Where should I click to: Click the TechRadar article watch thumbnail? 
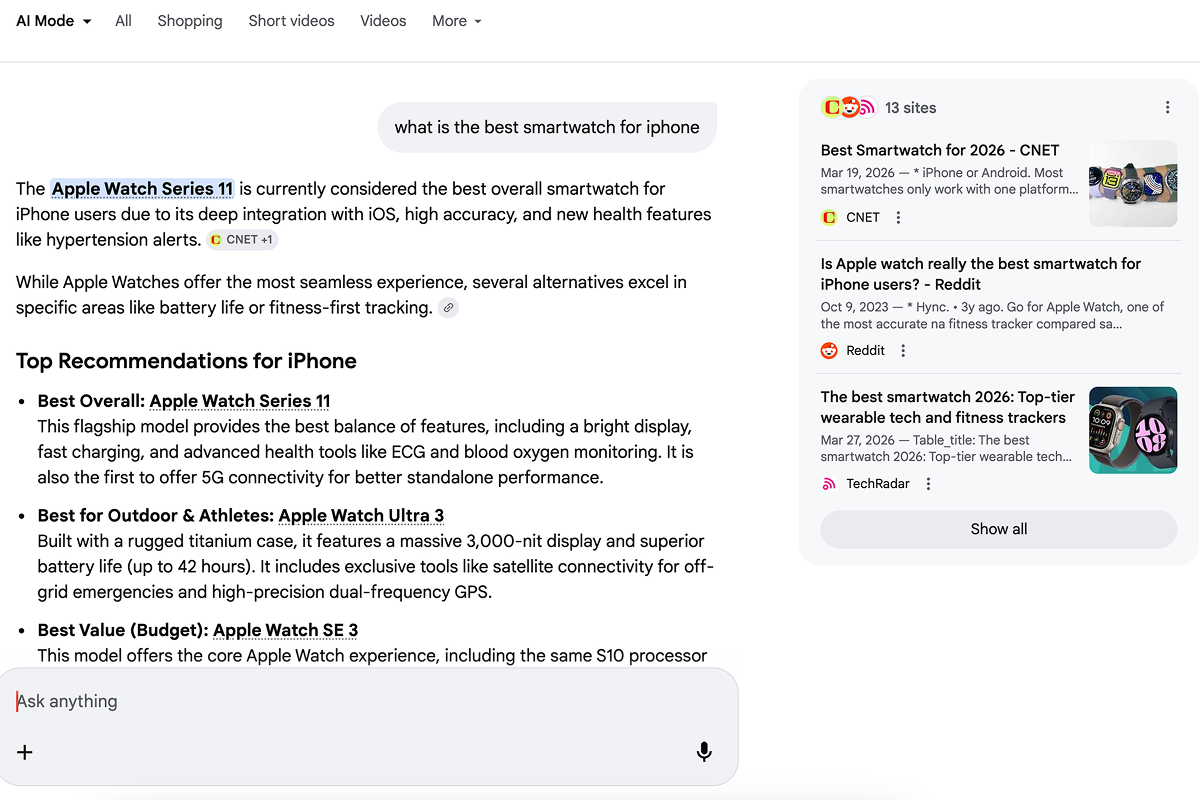[x=1133, y=430]
